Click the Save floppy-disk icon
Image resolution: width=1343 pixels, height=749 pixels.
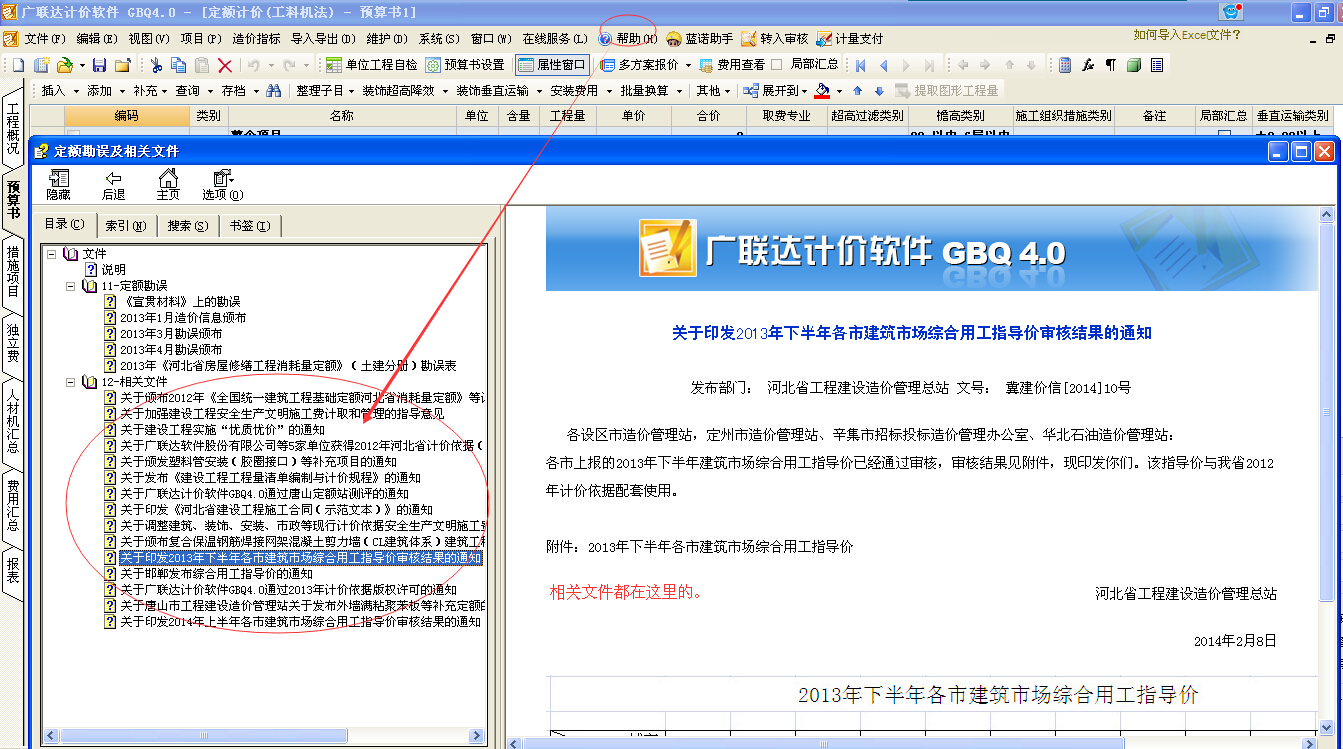coord(99,65)
